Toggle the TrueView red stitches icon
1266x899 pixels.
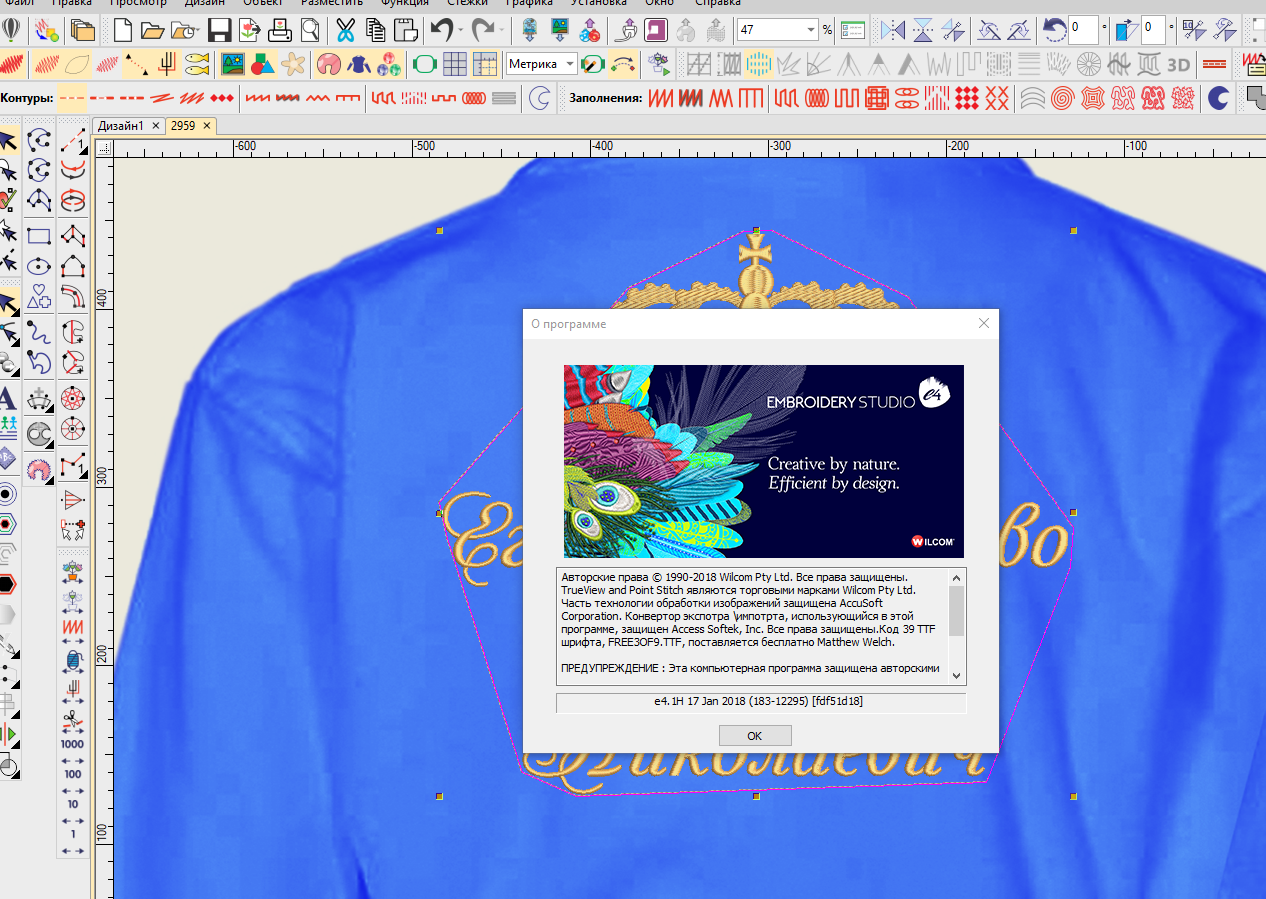[12, 65]
